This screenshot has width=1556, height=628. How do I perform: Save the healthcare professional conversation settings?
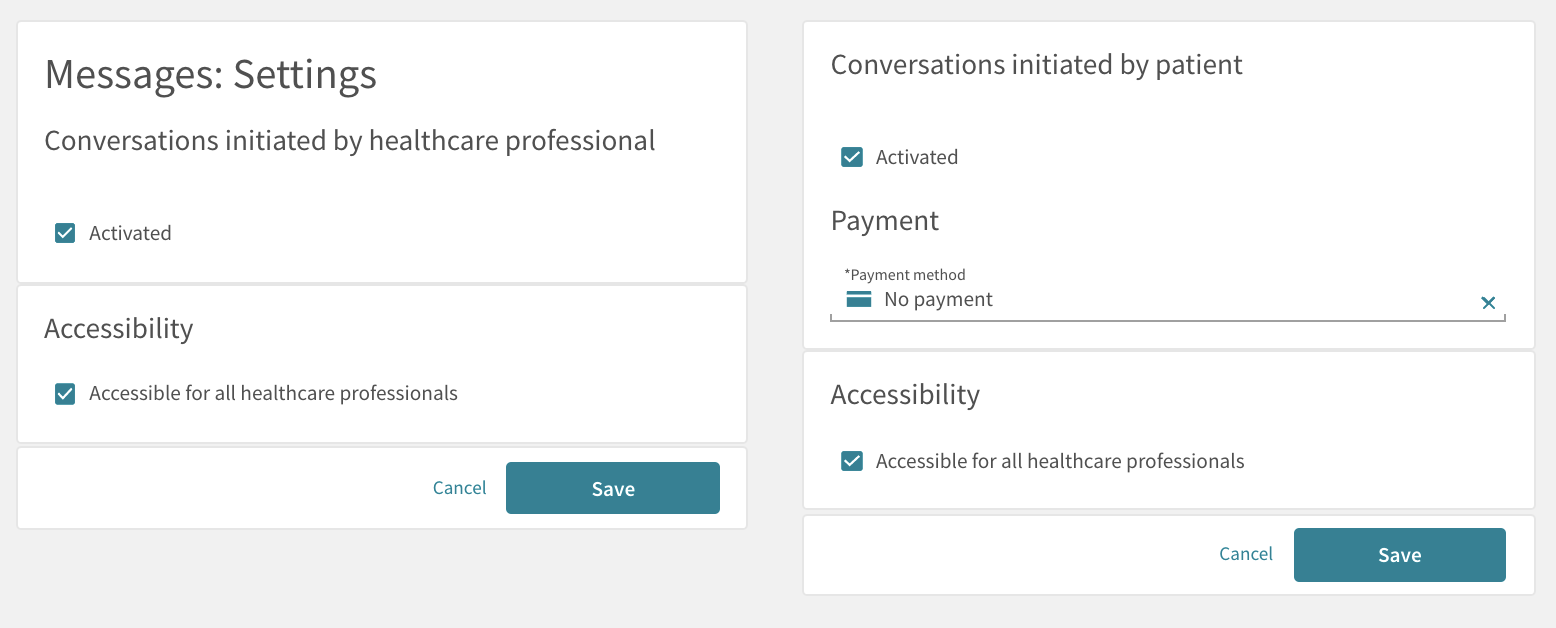(x=613, y=488)
